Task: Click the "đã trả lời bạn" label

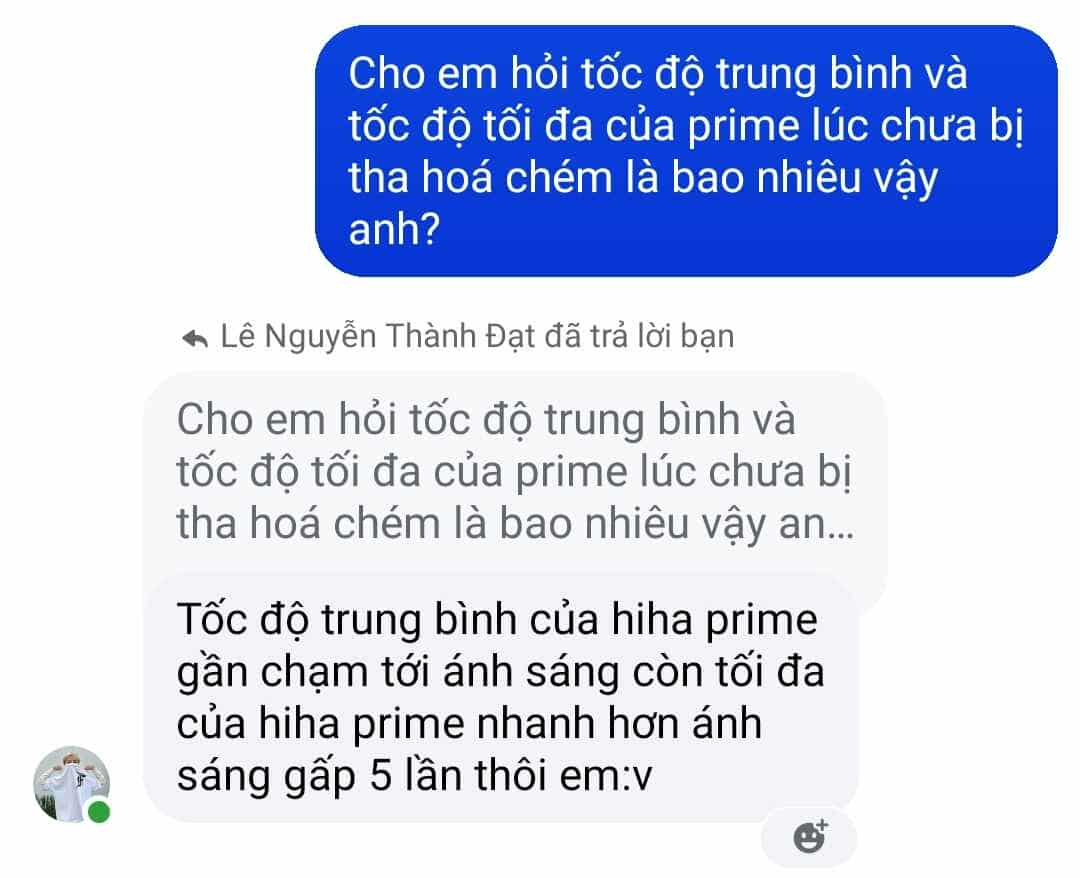Action: (x=639, y=337)
